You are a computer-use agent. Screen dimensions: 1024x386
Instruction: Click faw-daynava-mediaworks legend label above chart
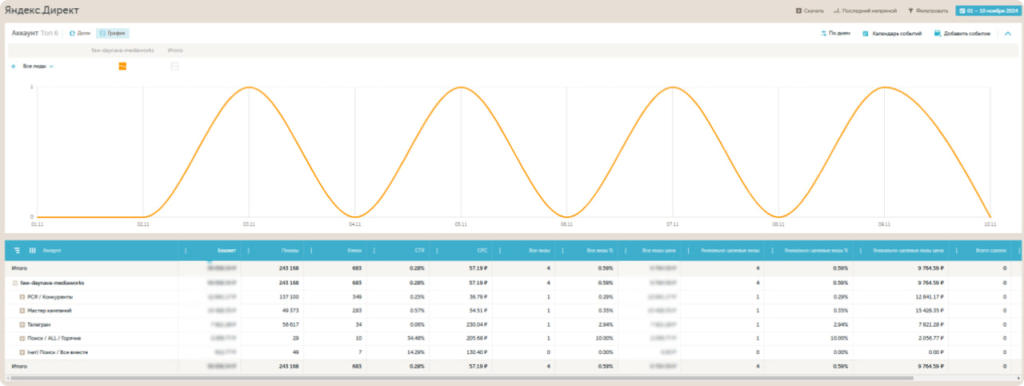(123, 50)
